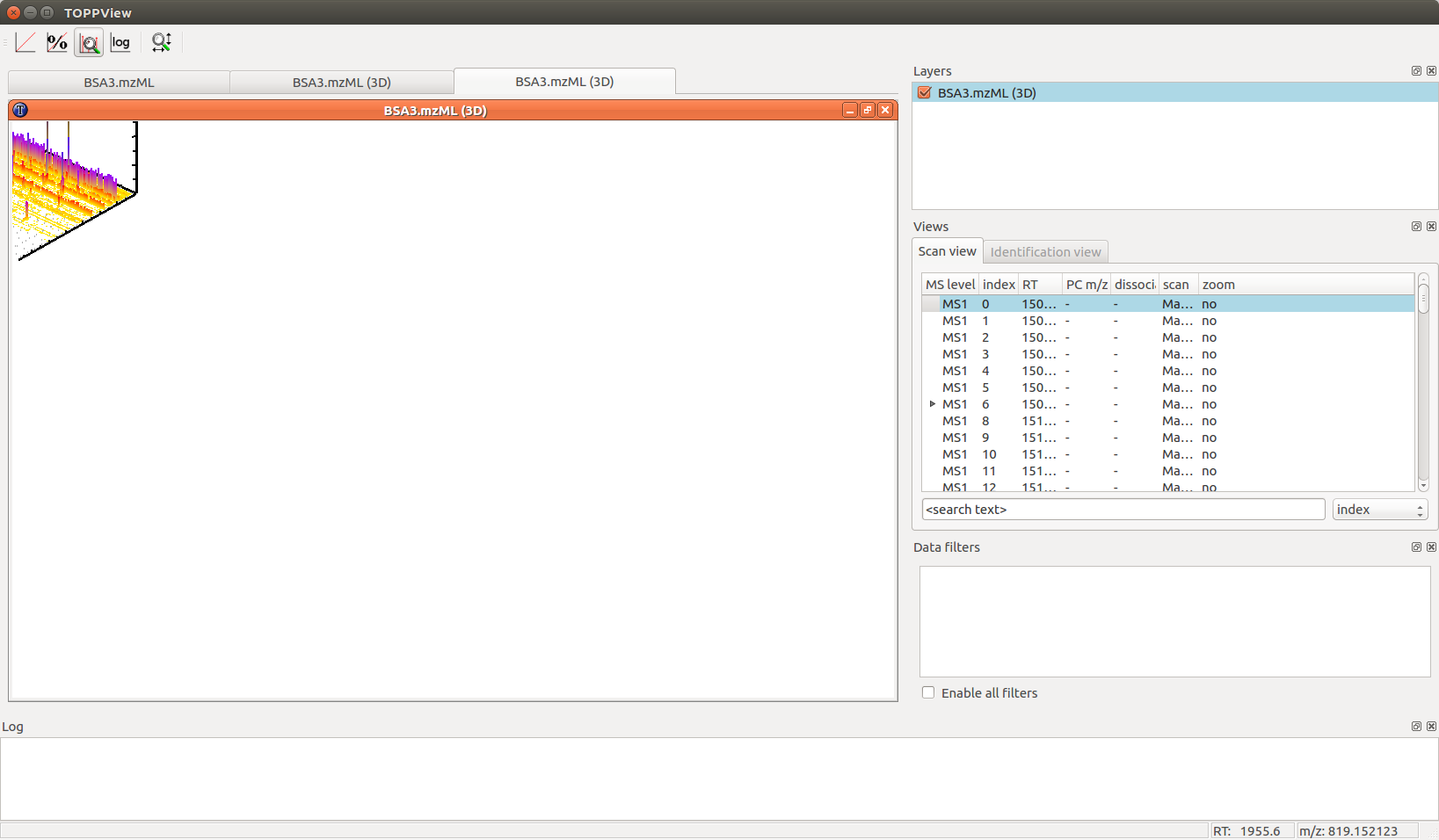Enable snap-to-maximum intensity mode
The width and height of the screenshot is (1439, 840).
coord(88,41)
